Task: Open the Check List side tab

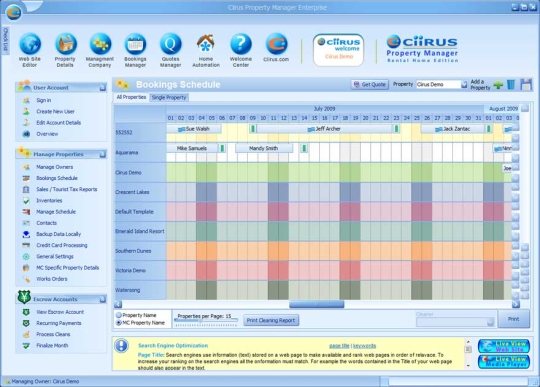Action: click(x=6, y=40)
